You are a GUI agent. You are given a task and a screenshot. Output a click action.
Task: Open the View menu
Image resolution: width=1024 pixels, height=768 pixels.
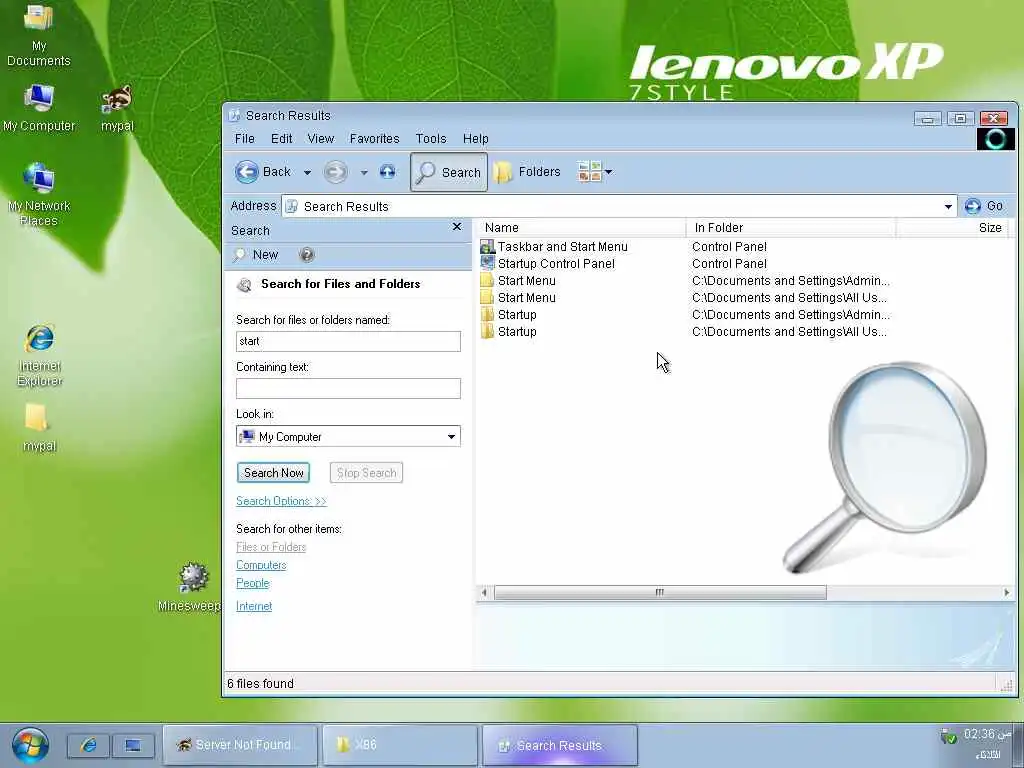point(321,138)
